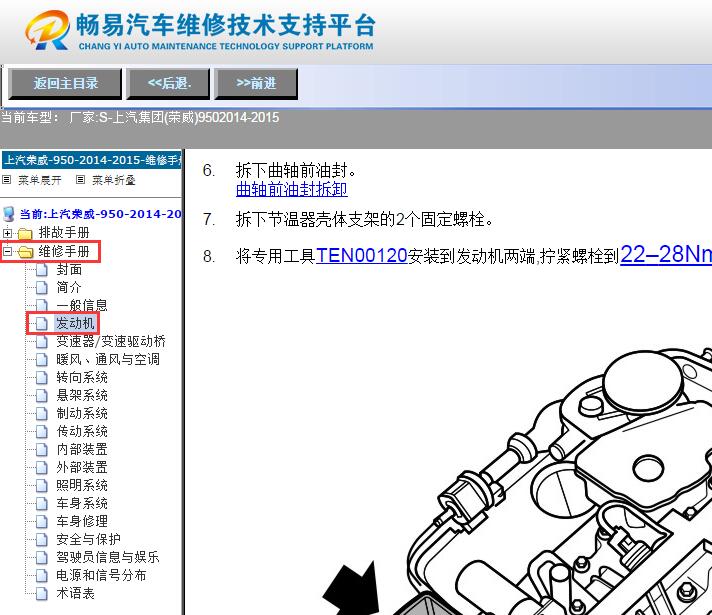Click the page icon beside 简介
Screen dimensions: 712x615
pyautogui.click(x=42, y=288)
